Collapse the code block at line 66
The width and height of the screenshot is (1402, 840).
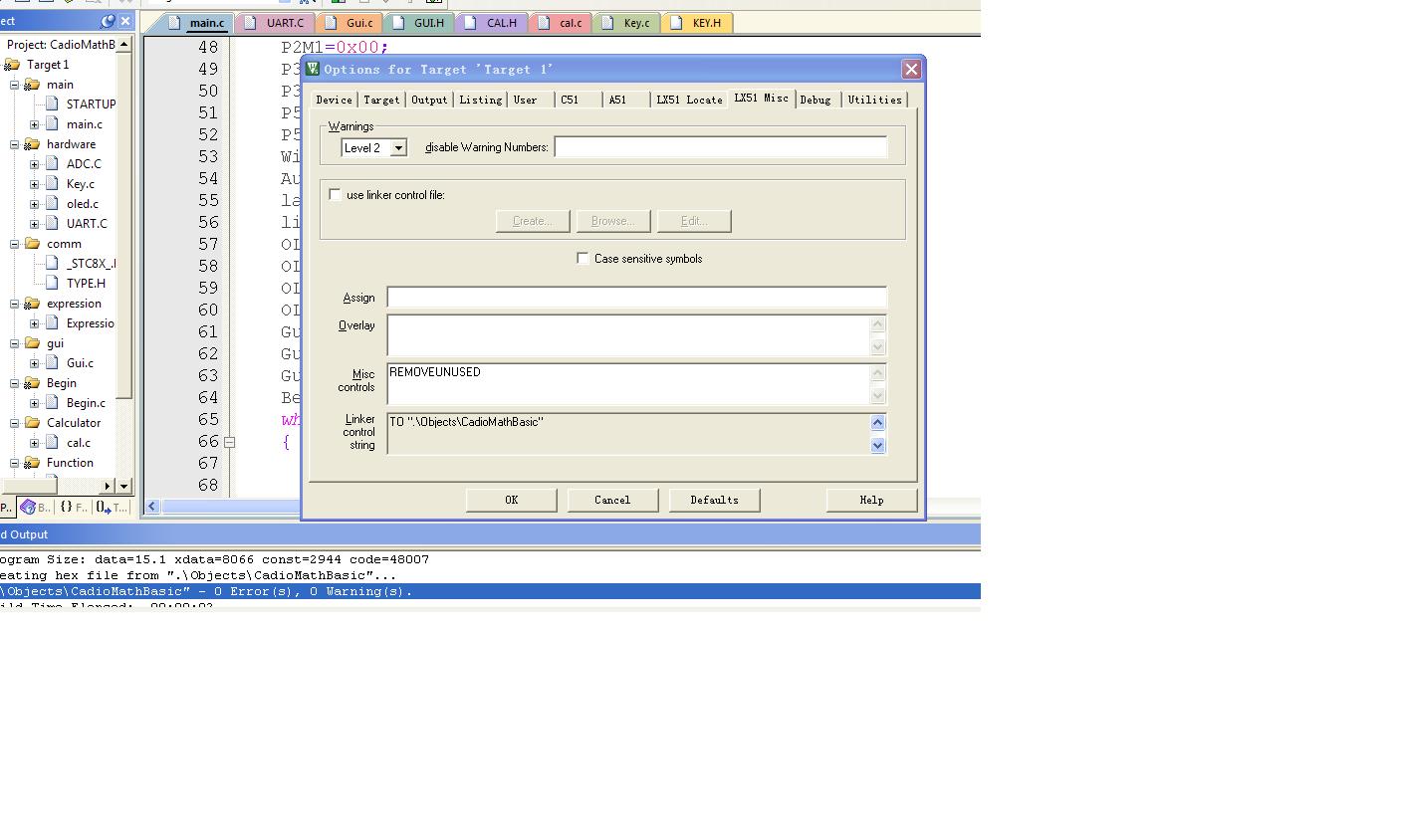229,442
